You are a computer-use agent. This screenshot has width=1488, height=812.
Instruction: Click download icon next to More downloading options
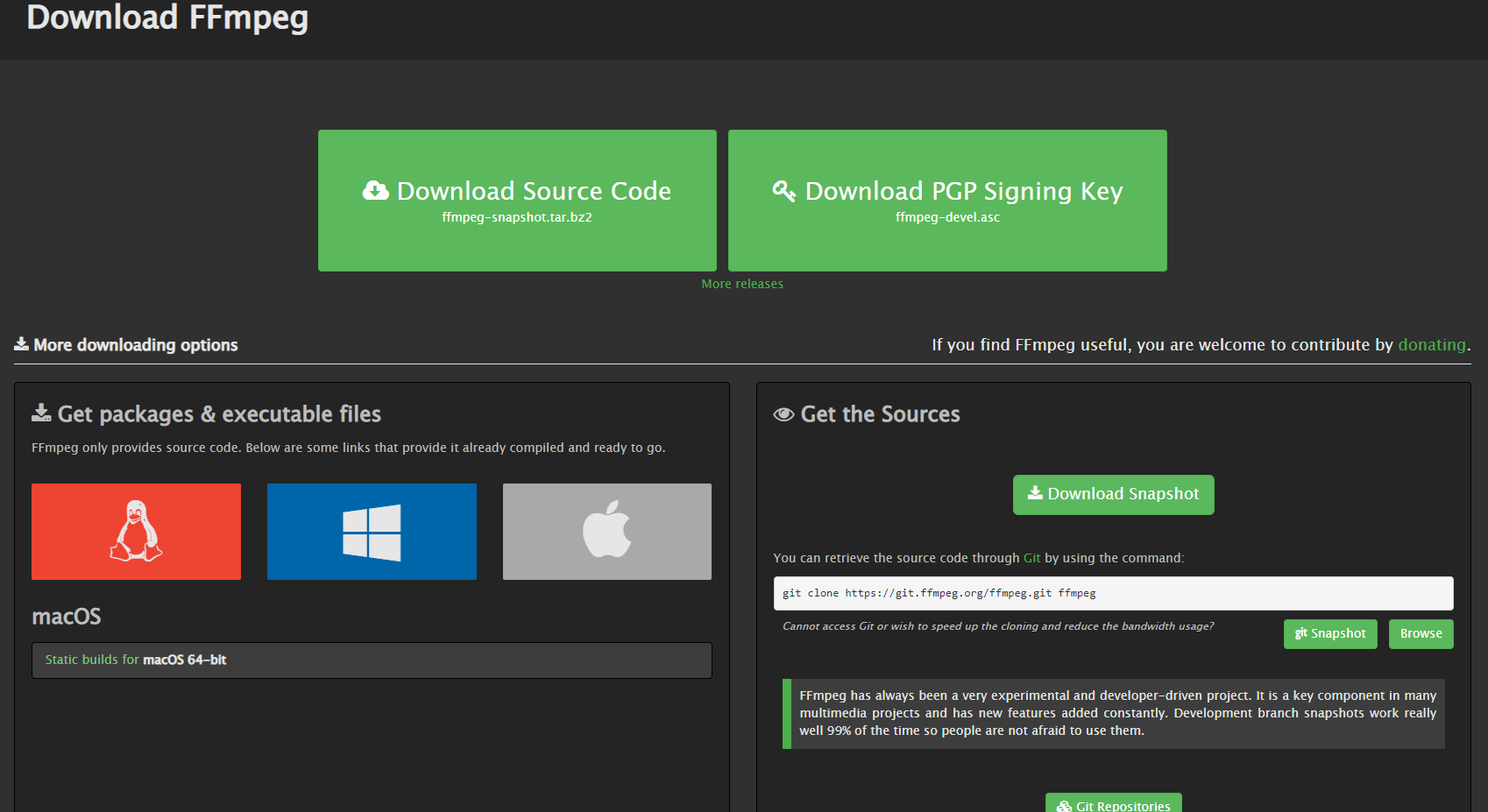point(21,344)
